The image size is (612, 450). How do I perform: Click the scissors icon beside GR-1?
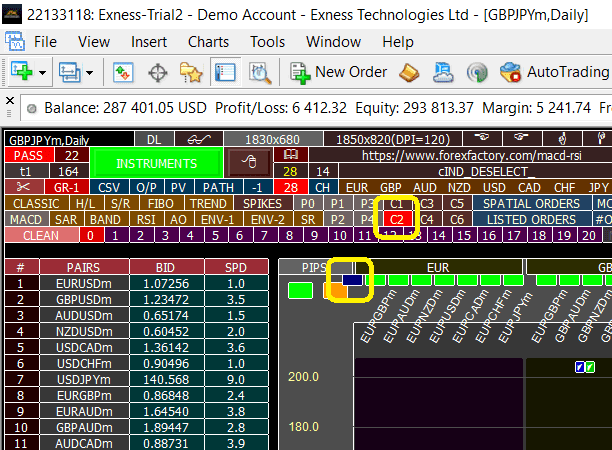point(23,187)
